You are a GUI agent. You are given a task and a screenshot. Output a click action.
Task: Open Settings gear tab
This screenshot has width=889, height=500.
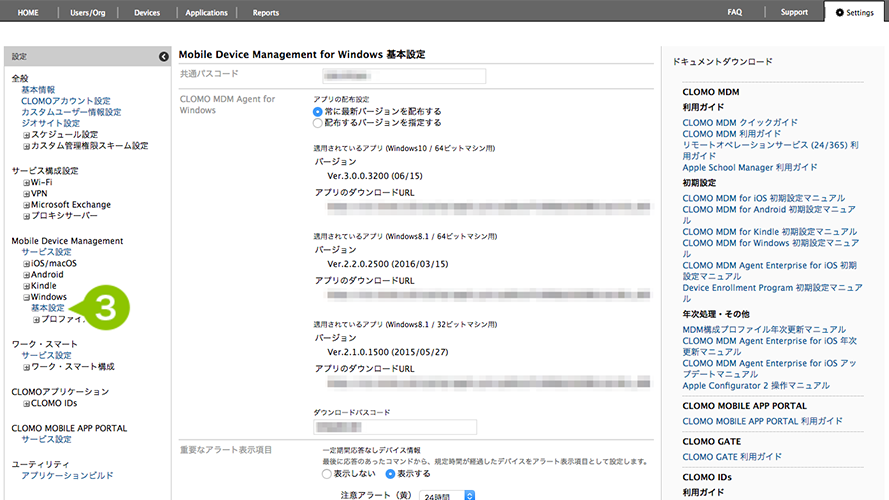[x=854, y=12]
